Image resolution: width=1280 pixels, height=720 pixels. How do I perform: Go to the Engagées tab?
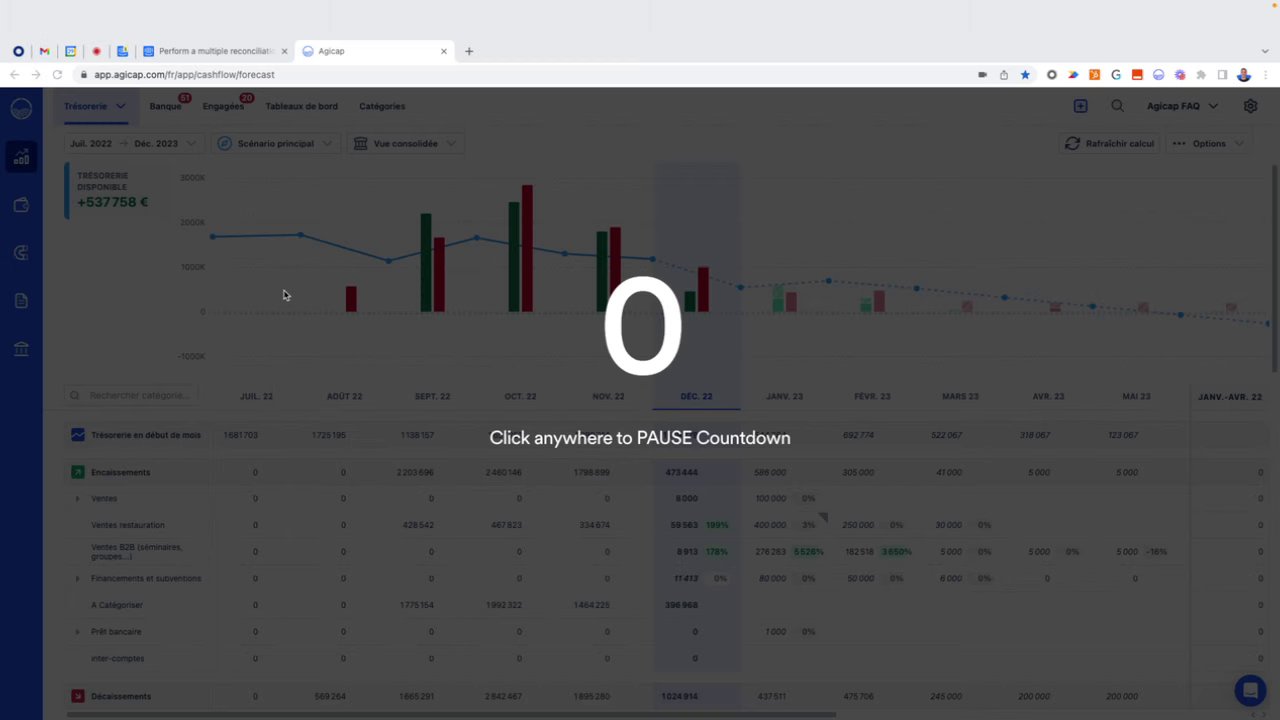click(x=223, y=106)
